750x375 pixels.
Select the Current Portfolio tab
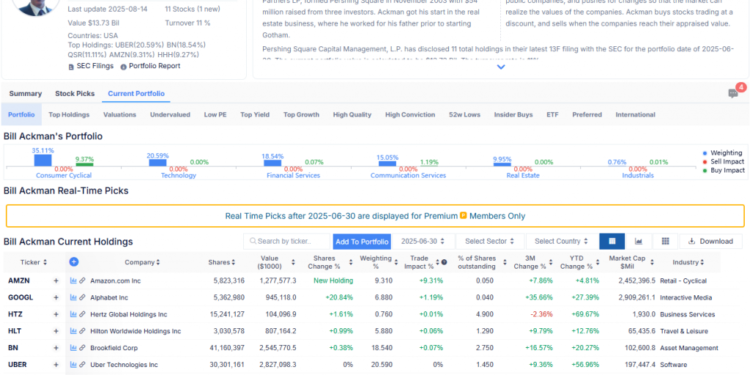[x=136, y=93]
